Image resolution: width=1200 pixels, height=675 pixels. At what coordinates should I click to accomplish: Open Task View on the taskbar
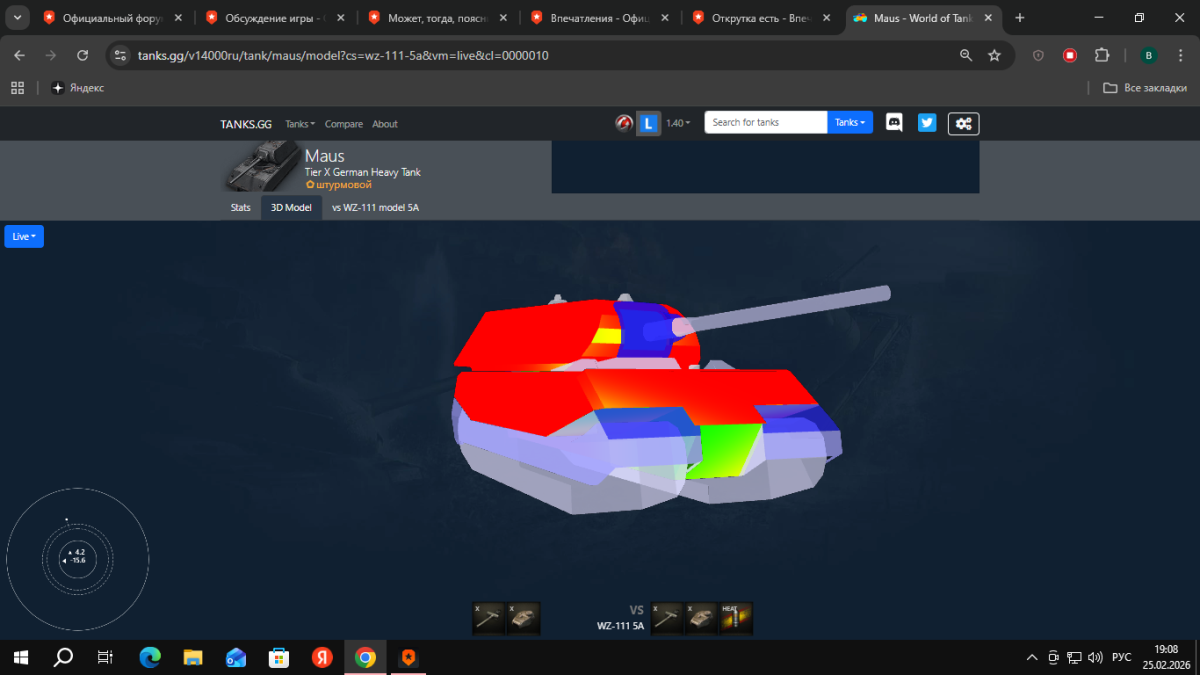click(105, 657)
